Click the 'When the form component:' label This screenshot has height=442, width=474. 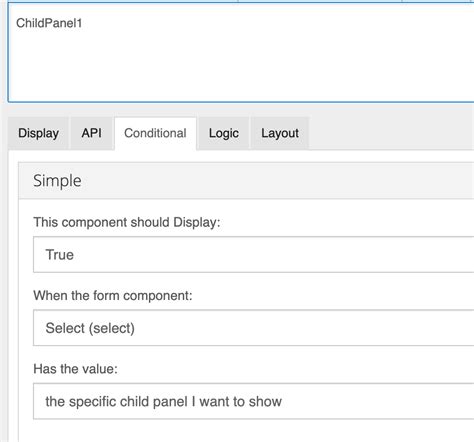[113, 295]
